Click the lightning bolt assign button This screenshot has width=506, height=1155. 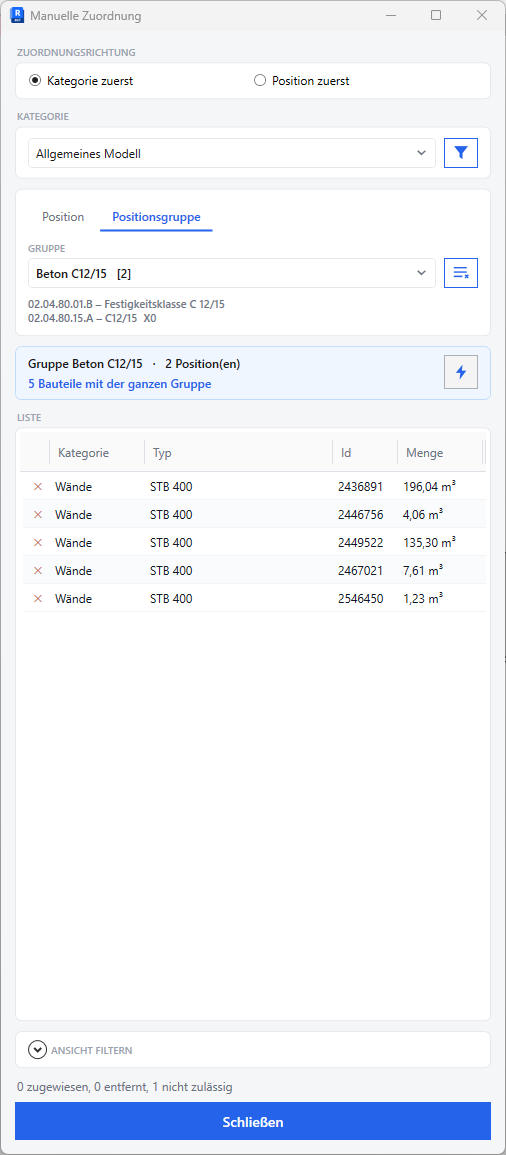tap(461, 372)
